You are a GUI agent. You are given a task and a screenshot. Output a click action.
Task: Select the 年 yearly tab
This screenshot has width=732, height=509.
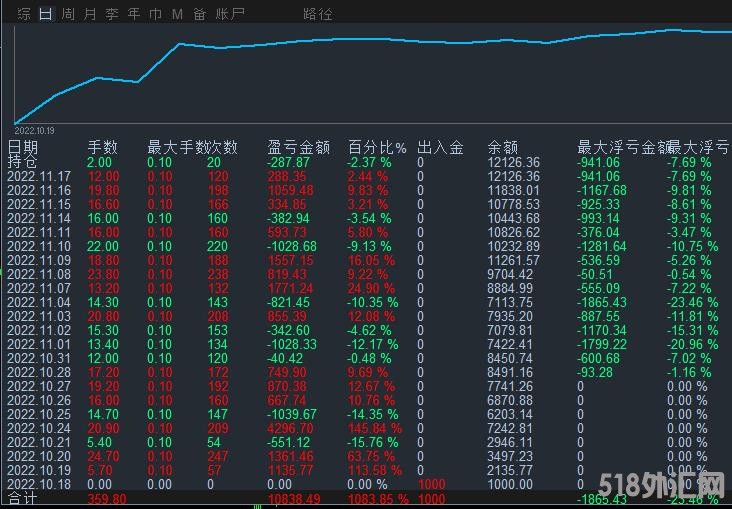point(134,14)
